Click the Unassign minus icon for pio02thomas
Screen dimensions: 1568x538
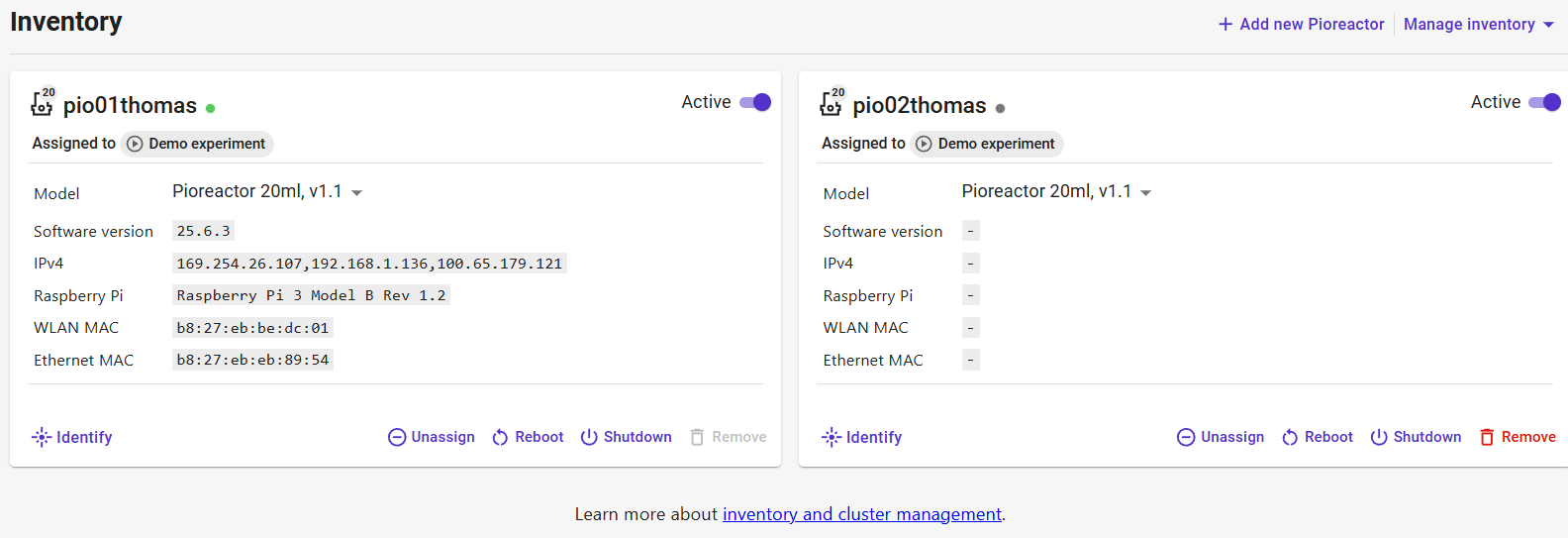coord(1186,437)
